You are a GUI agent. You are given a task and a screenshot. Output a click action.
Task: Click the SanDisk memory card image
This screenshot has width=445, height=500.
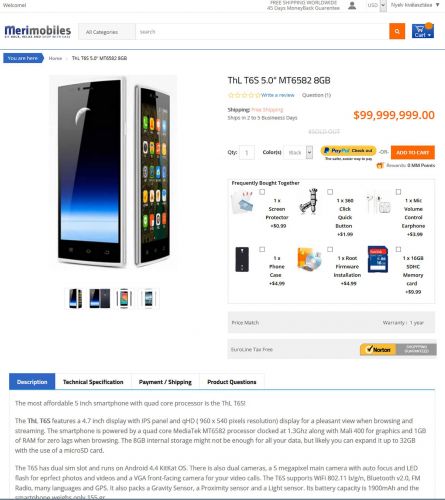click(x=378, y=259)
